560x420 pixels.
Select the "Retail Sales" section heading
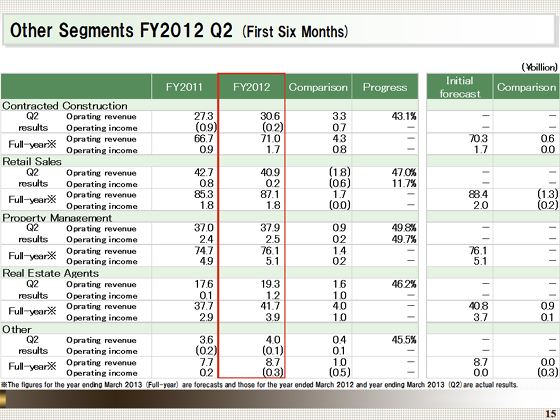click(x=32, y=161)
